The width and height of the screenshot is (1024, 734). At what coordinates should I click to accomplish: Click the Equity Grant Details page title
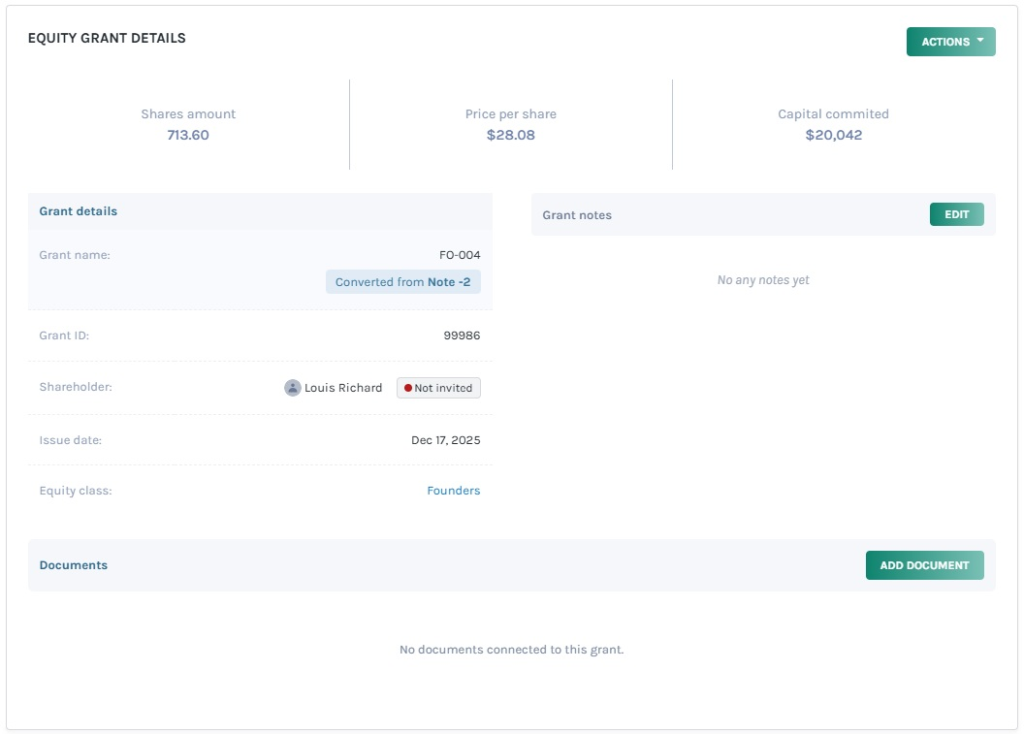pyautogui.click(x=106, y=38)
